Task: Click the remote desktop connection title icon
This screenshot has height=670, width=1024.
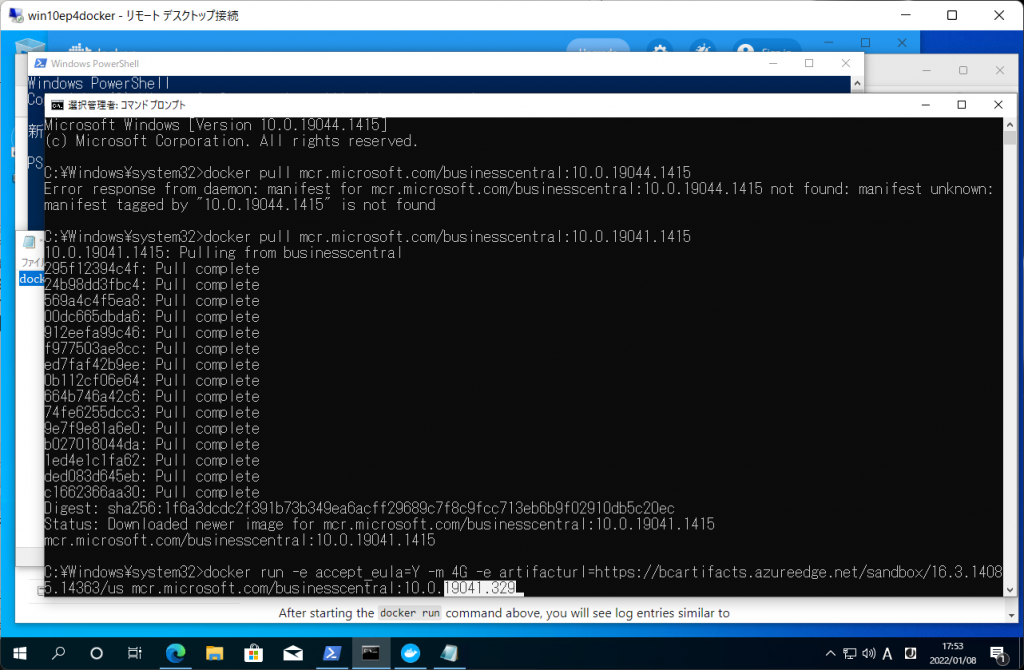Action: pos(15,15)
